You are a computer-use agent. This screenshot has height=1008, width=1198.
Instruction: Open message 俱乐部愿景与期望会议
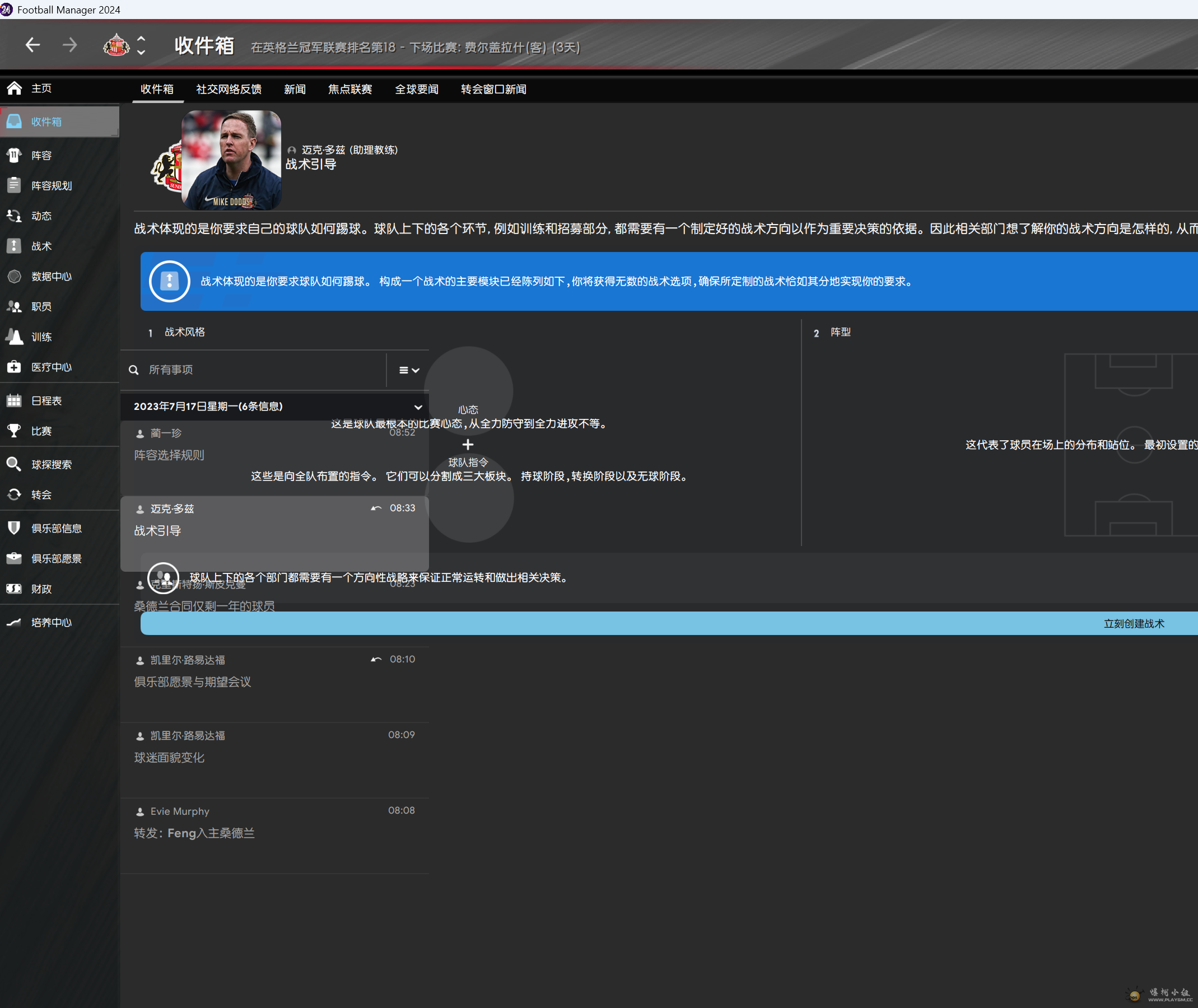tap(274, 684)
